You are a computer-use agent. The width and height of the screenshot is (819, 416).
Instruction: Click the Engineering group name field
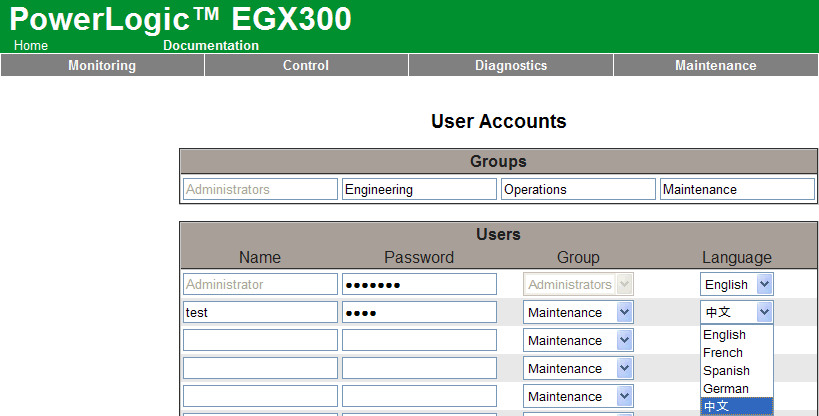pos(419,189)
